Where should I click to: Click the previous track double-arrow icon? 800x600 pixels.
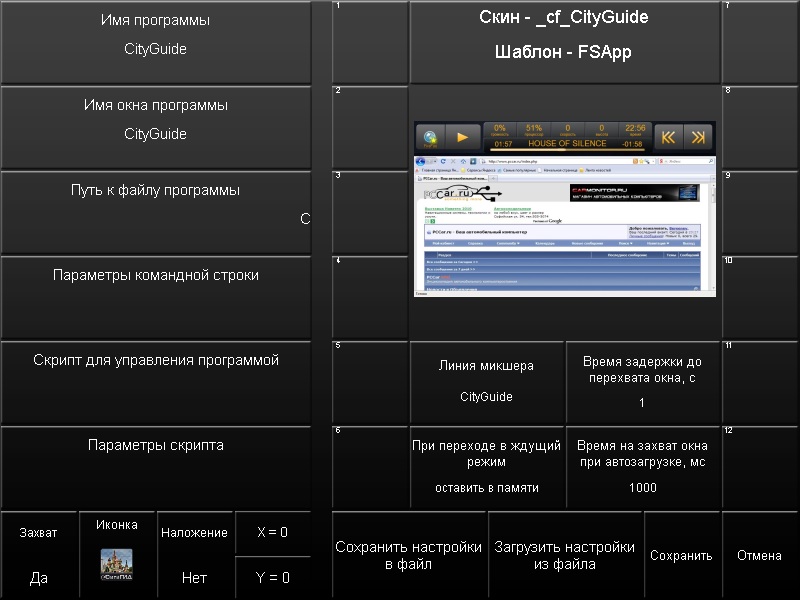coord(668,137)
